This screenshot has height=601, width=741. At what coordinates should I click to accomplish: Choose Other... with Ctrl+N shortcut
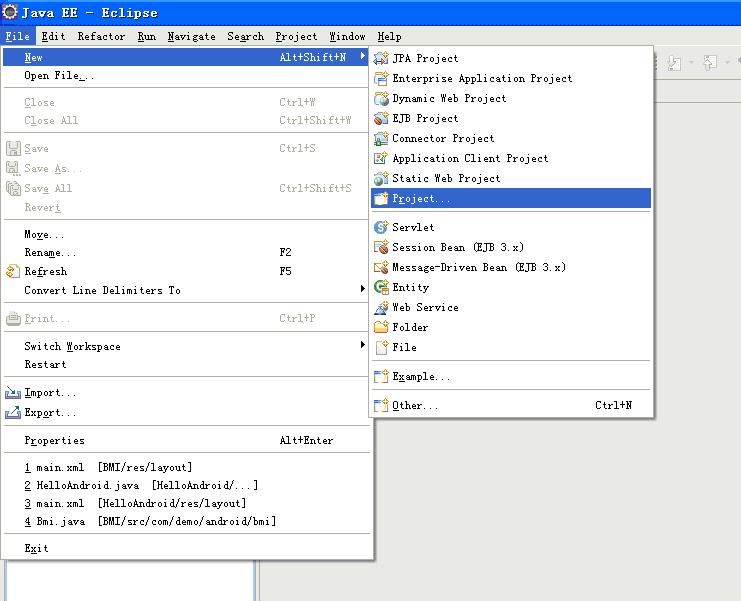pos(511,405)
